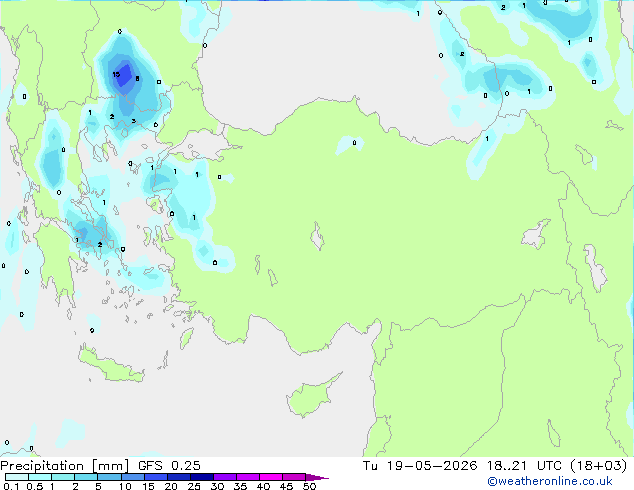Screen dimensions: 634x490
Task: Click the 15–20 mm legend swatch
Action: (x=155, y=477)
